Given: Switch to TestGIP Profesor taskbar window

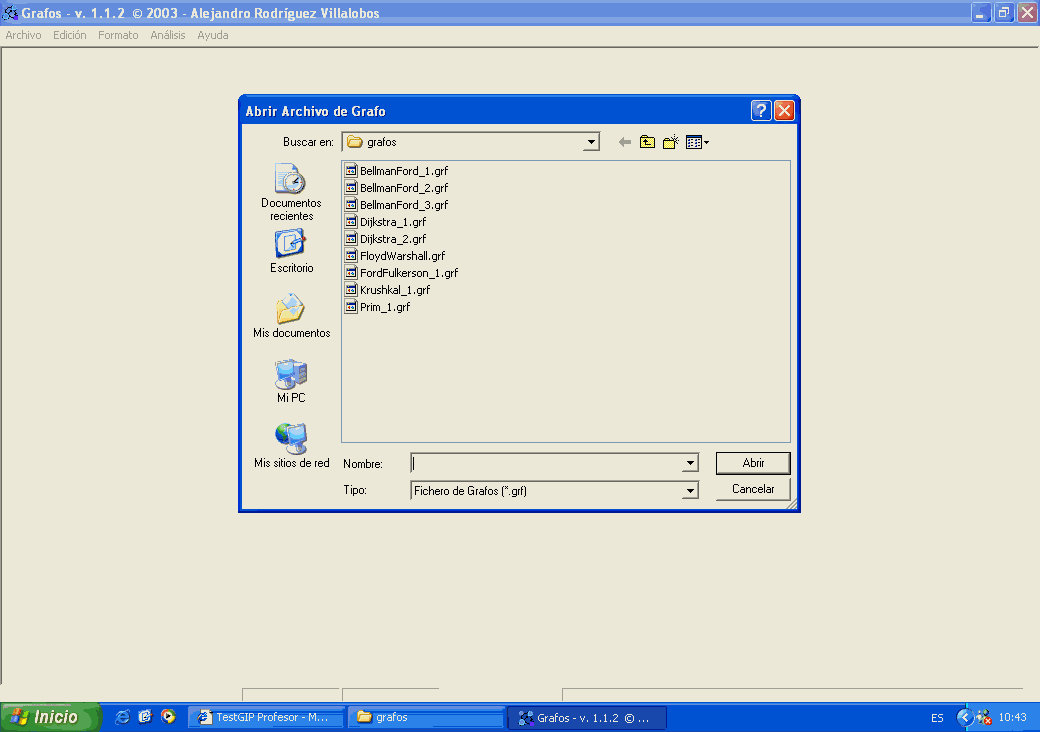Looking at the screenshot, I should pos(270,717).
